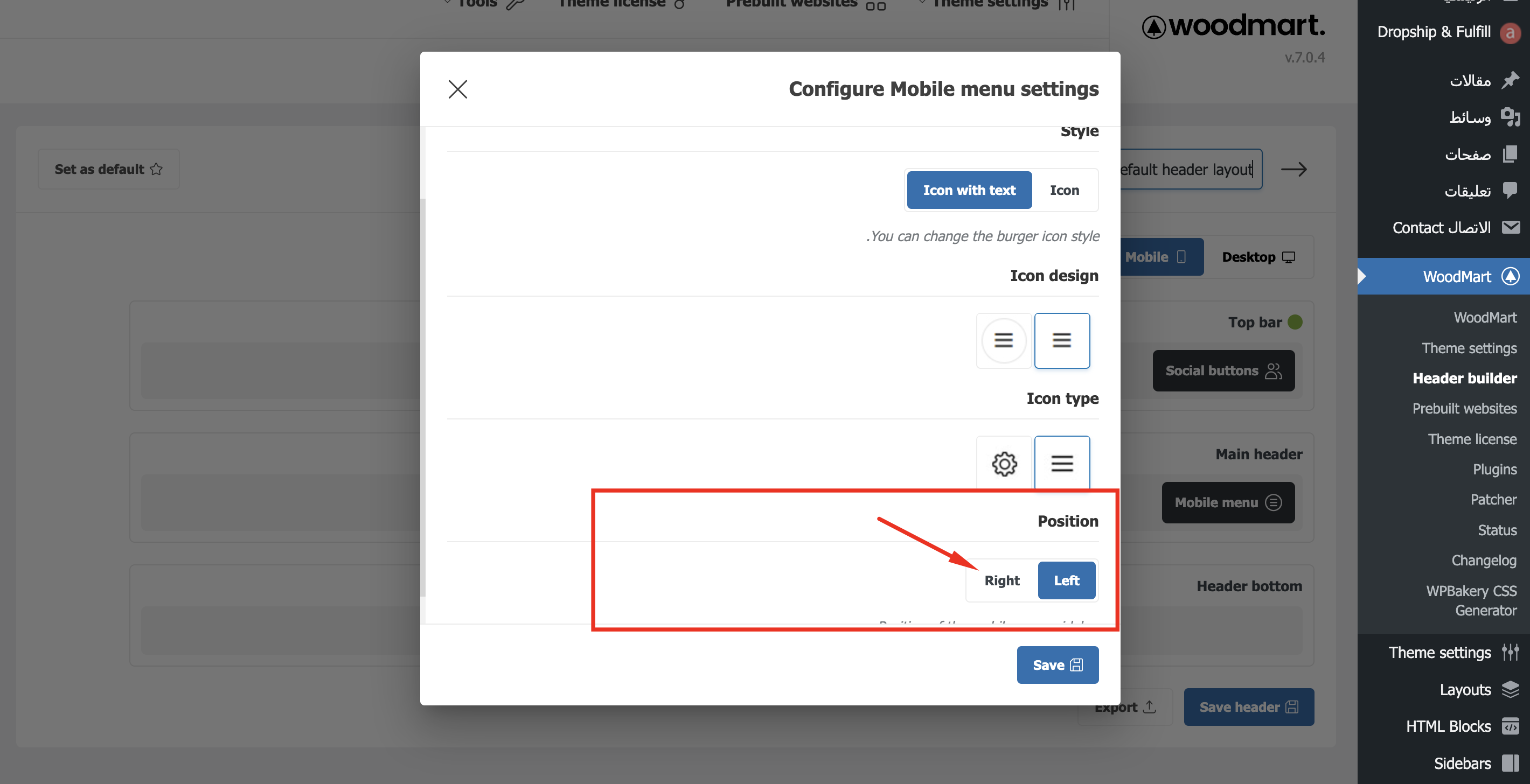Viewport: 1530px width, 784px height.
Task: Set mobile menu position to Right
Action: click(1002, 580)
